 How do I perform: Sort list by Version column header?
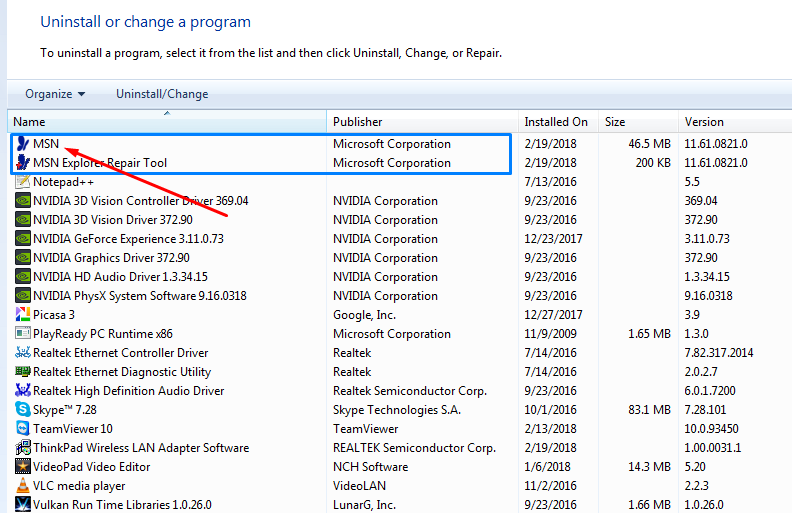pos(735,122)
